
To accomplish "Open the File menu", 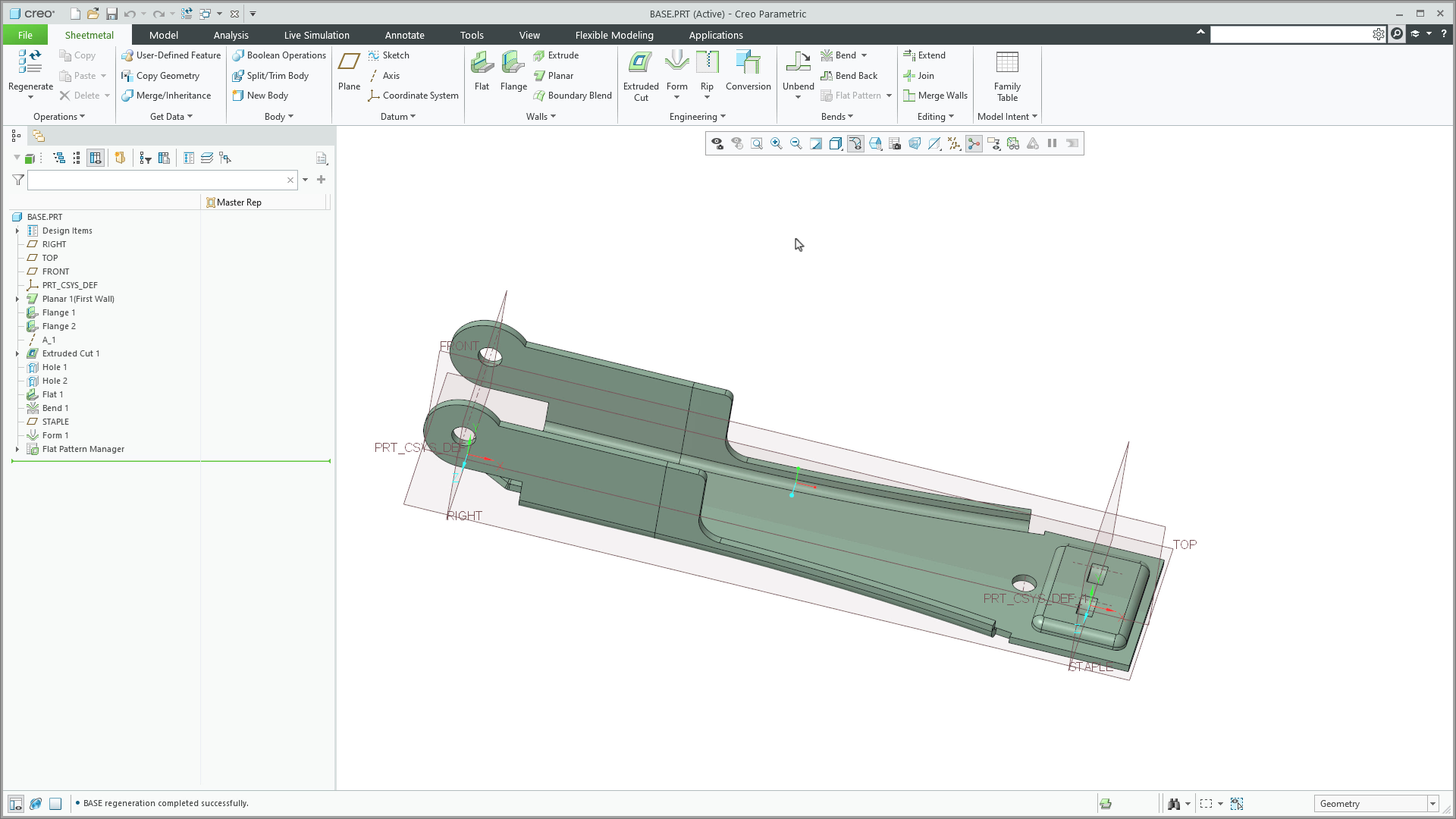I will click(25, 35).
